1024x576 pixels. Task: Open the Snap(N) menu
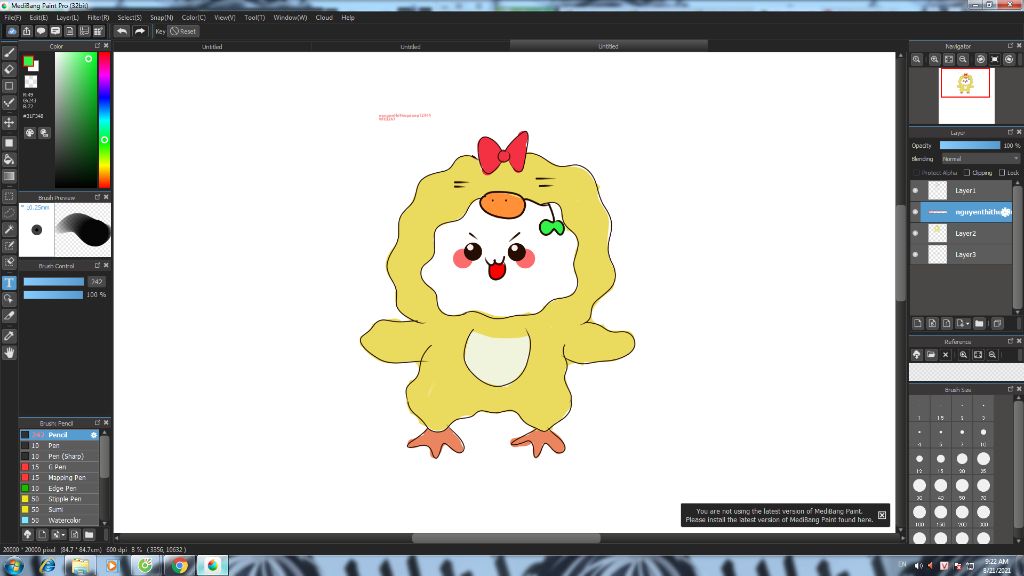point(161,18)
